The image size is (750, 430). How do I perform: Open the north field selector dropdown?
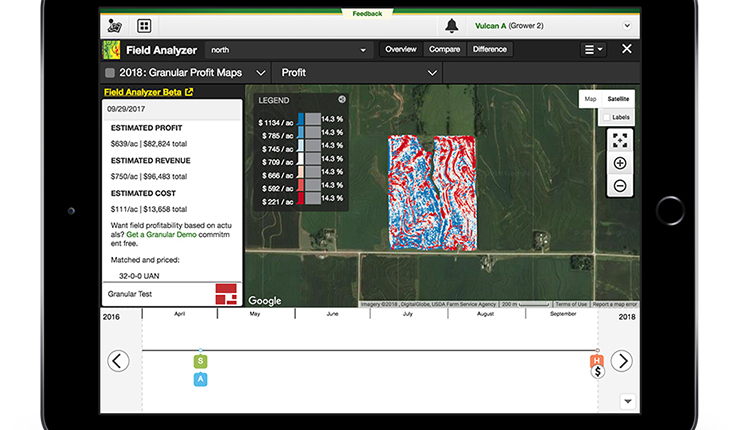coord(288,50)
